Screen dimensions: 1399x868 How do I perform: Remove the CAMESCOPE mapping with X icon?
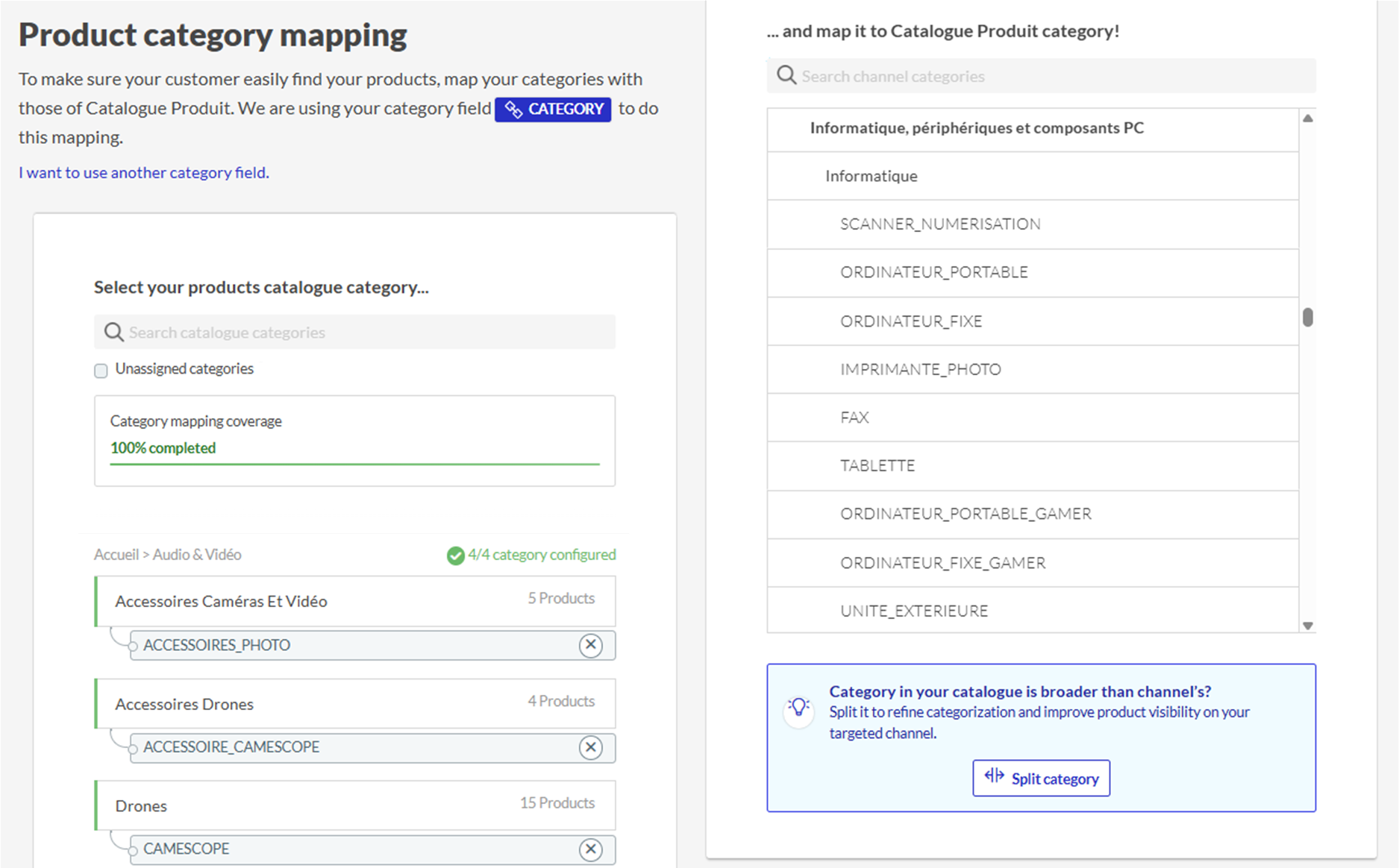(x=590, y=849)
